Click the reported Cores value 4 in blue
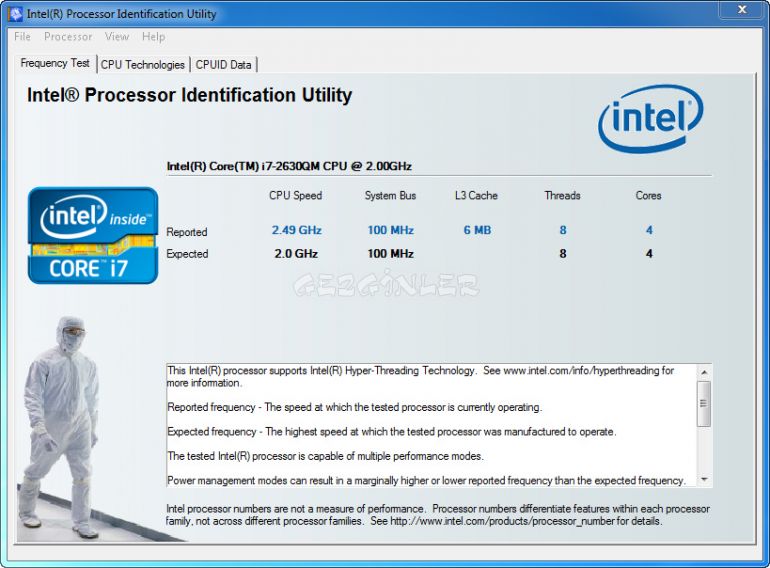 [x=649, y=230]
